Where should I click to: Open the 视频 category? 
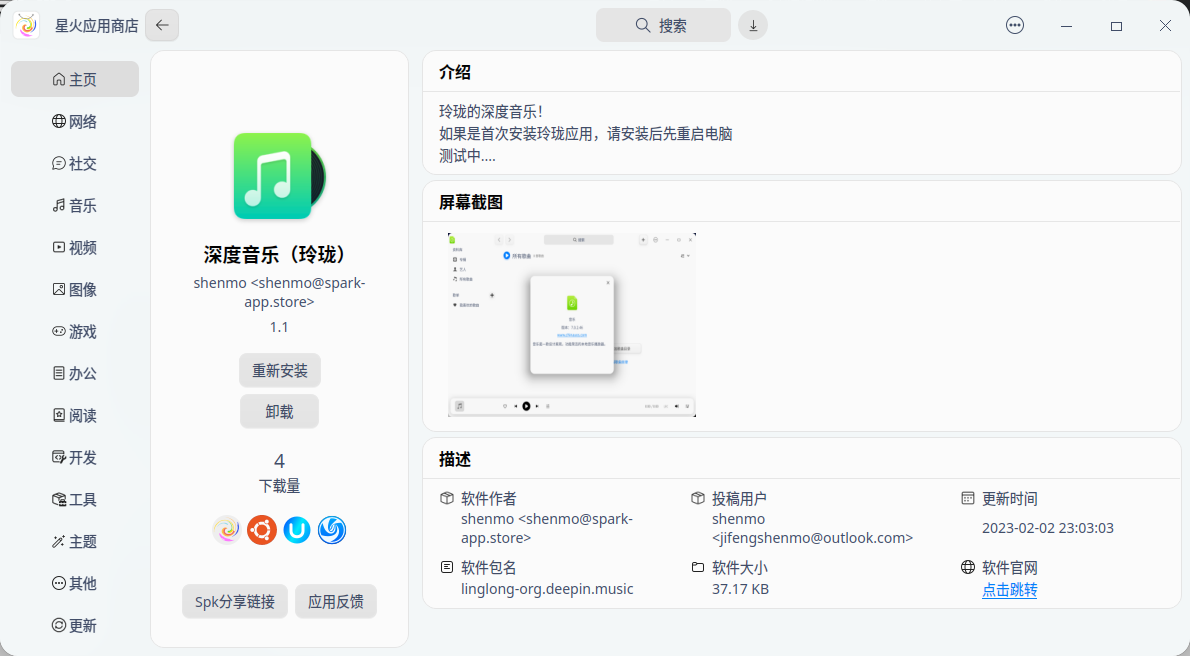tap(74, 248)
